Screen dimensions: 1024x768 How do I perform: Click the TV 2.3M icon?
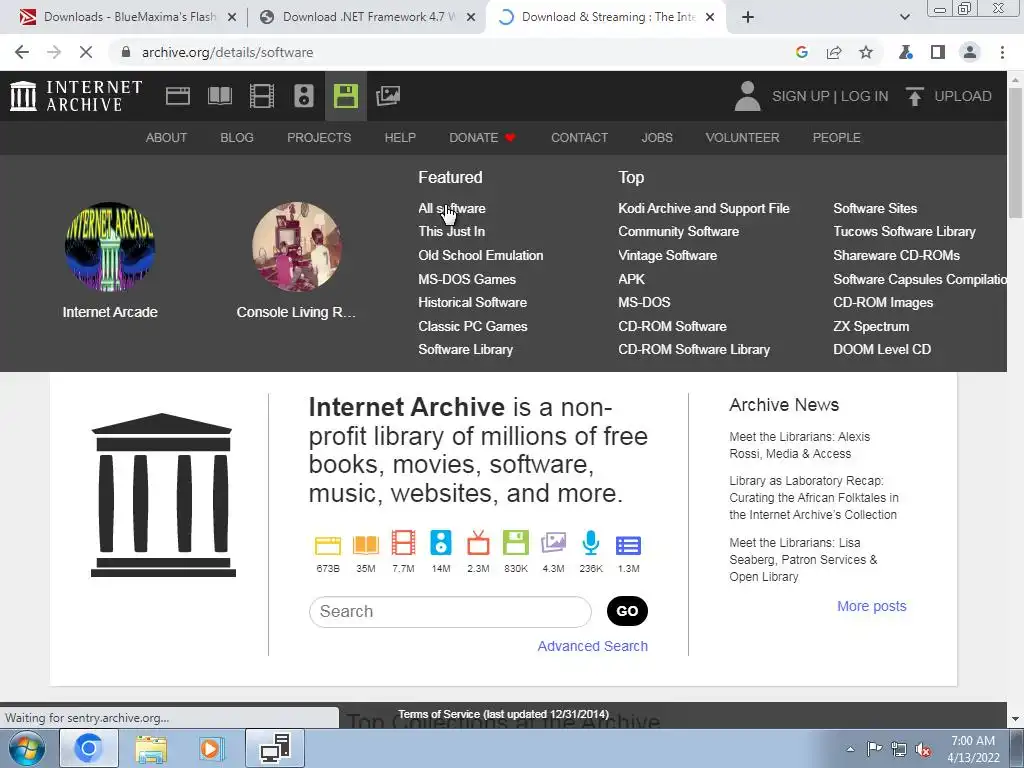pyautogui.click(x=478, y=543)
